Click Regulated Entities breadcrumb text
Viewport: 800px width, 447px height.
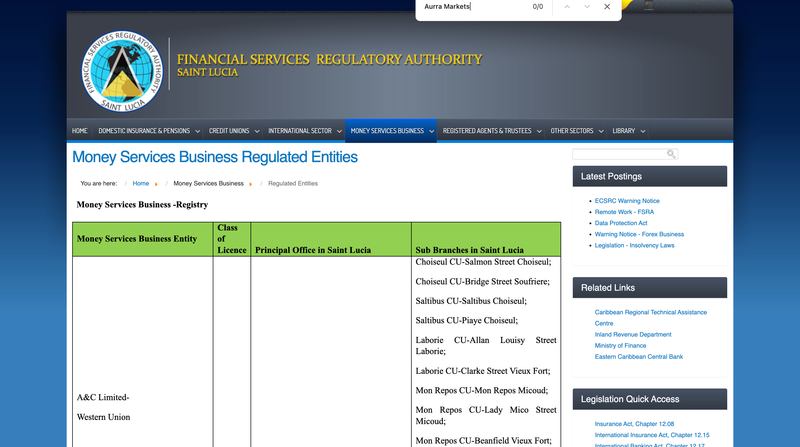(293, 184)
